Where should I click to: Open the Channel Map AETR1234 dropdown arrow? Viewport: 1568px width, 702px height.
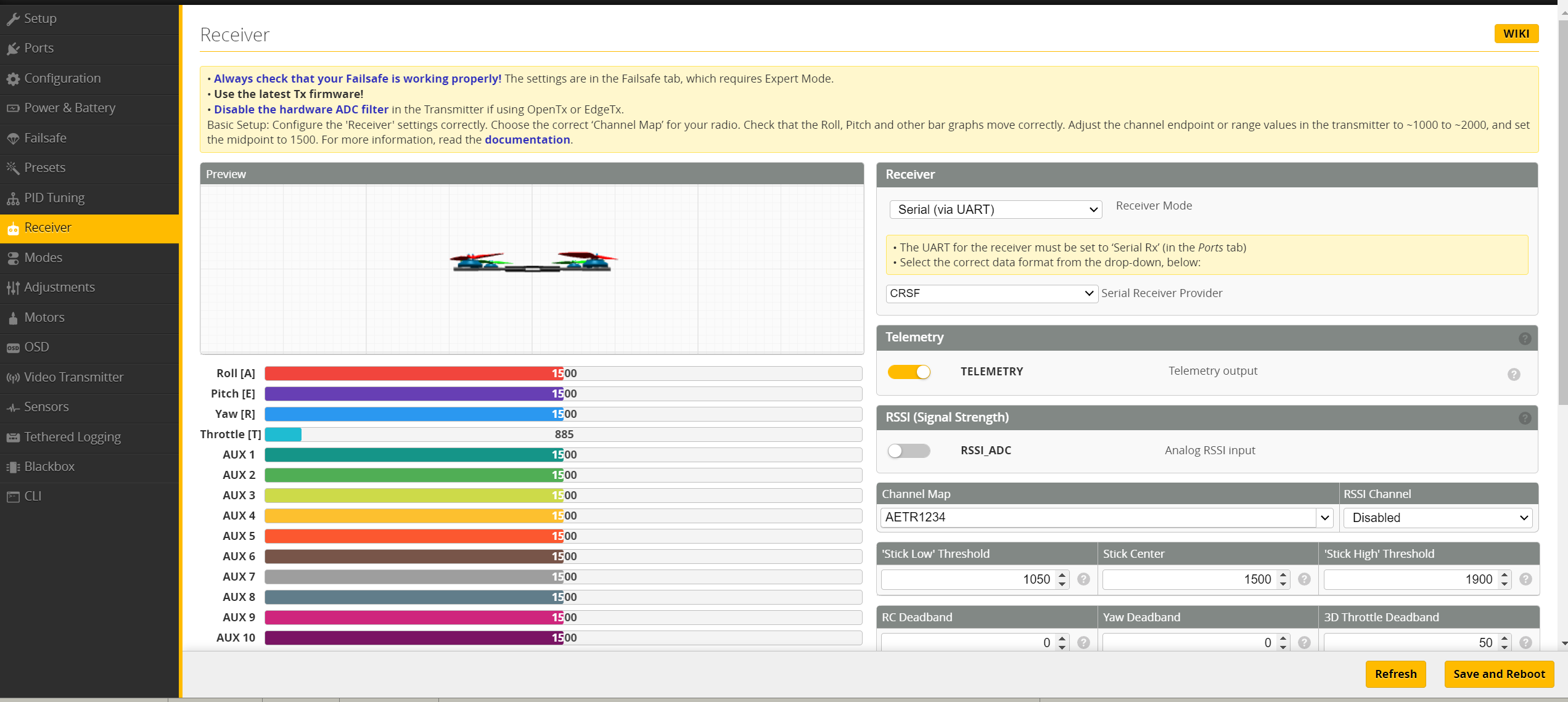[x=1324, y=518]
